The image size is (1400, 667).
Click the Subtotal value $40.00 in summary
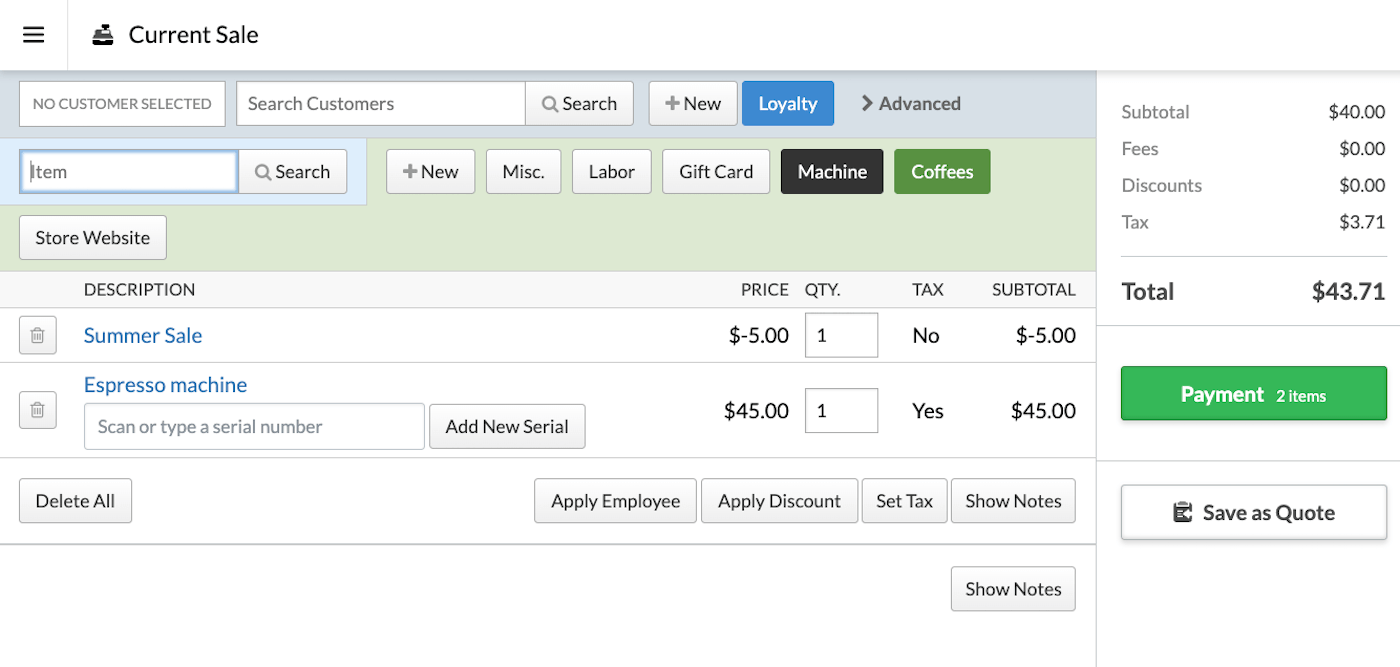[1357, 112]
